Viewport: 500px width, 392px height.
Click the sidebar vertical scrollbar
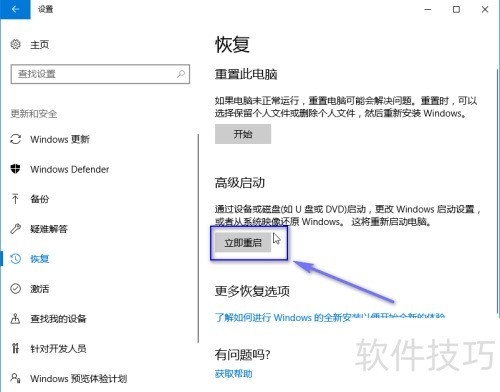pyautogui.click(x=198, y=238)
